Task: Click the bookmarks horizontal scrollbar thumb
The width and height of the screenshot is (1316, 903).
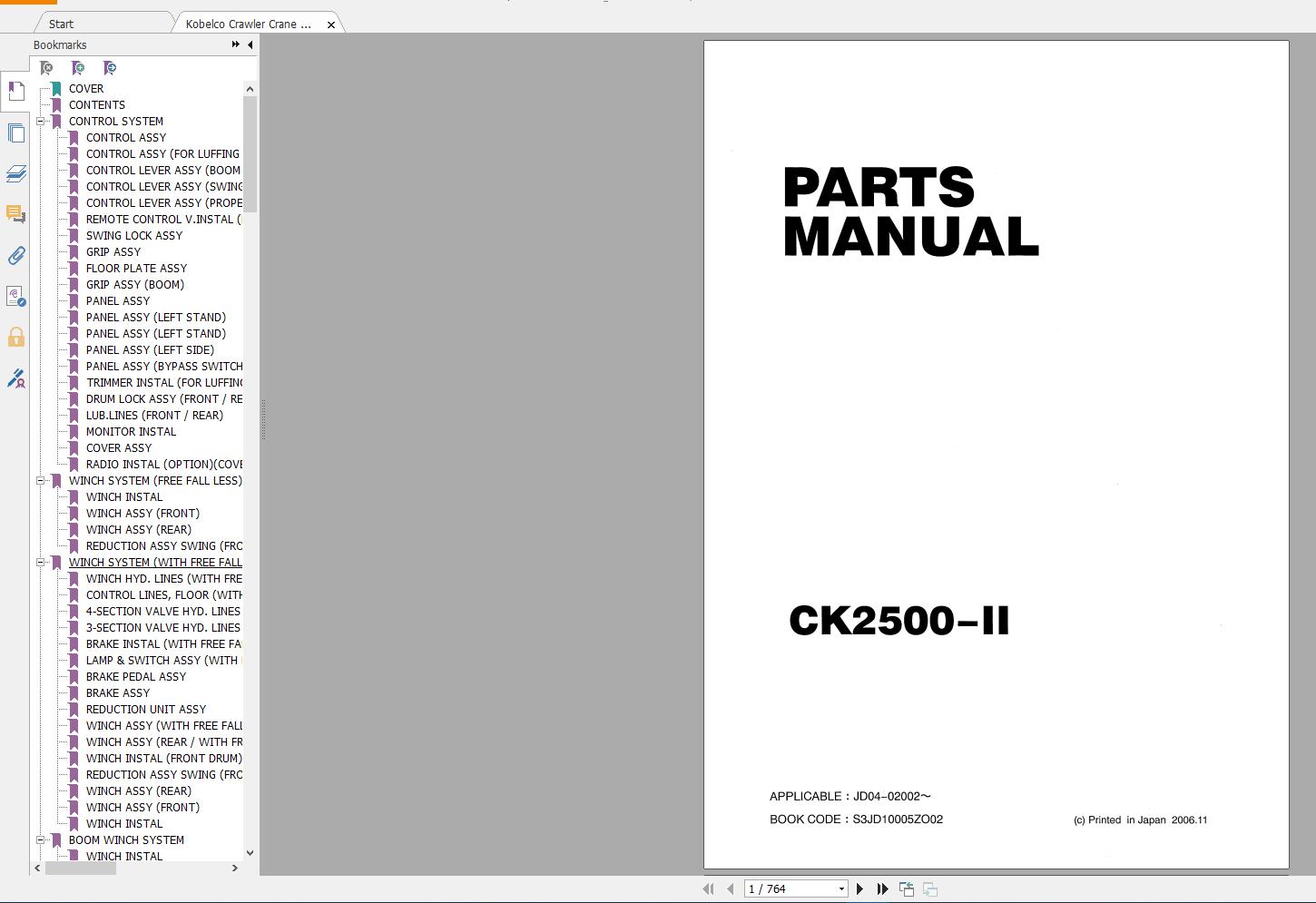Action: (80, 869)
